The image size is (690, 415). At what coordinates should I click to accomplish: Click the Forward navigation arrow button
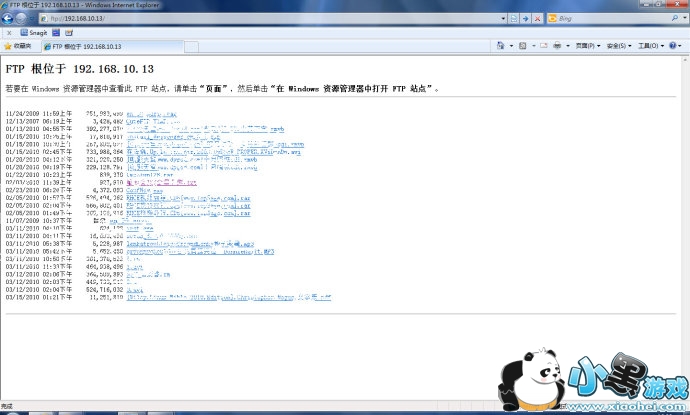(x=21, y=18)
